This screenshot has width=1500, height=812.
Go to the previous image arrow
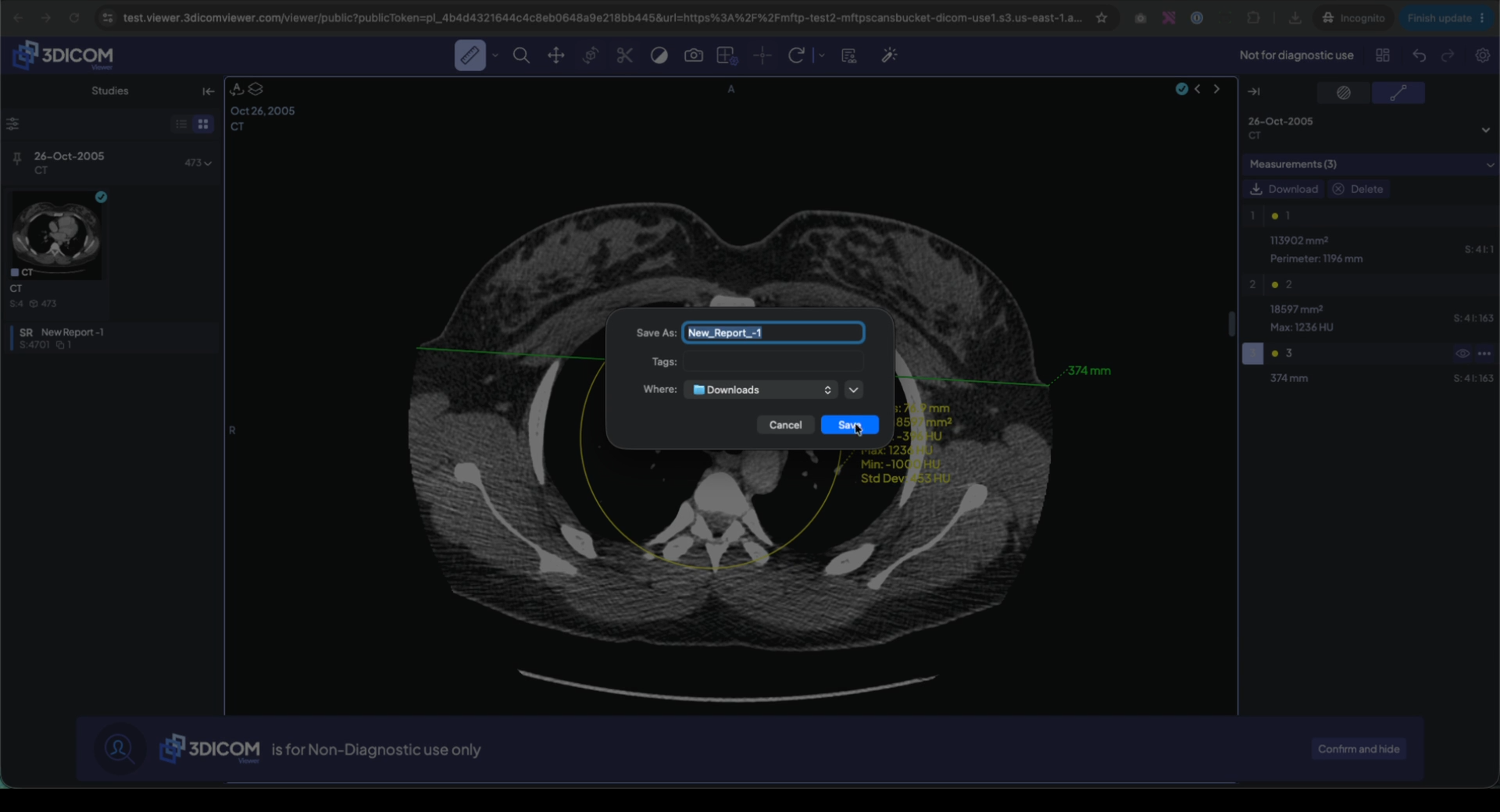1198,89
